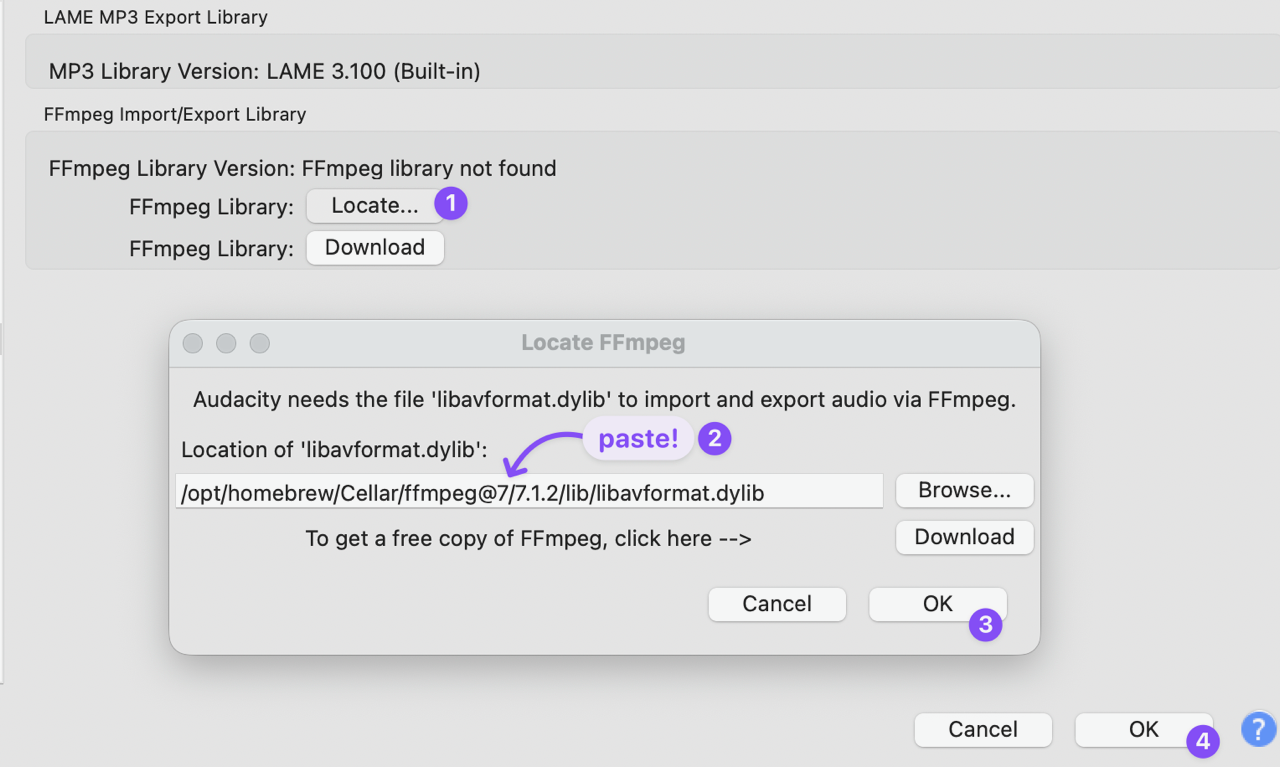The image size is (1280, 767).
Task: Minimize the Locate FFmpeg dialog
Action: pyautogui.click(x=226, y=343)
